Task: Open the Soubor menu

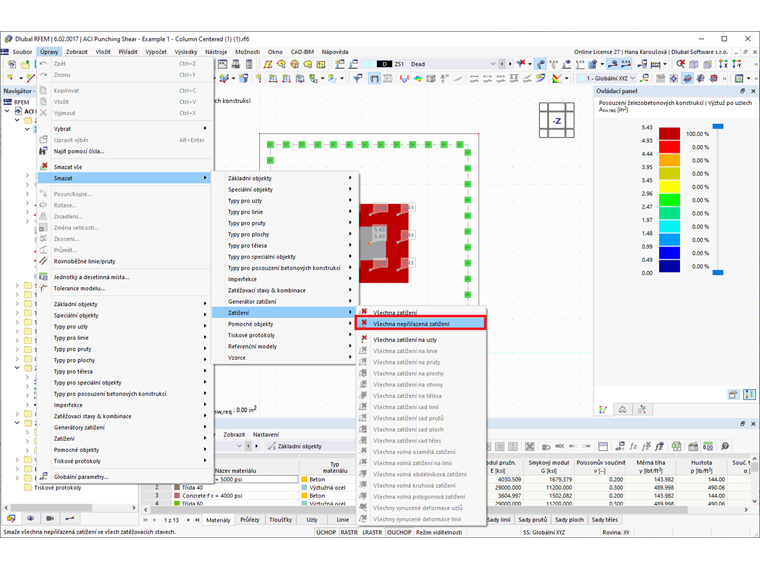Action: point(22,52)
